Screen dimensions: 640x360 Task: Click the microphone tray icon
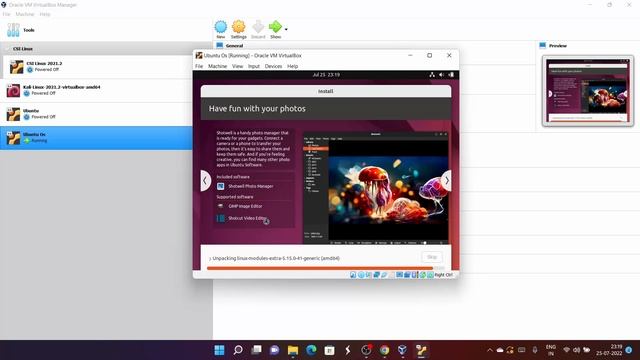point(535,350)
